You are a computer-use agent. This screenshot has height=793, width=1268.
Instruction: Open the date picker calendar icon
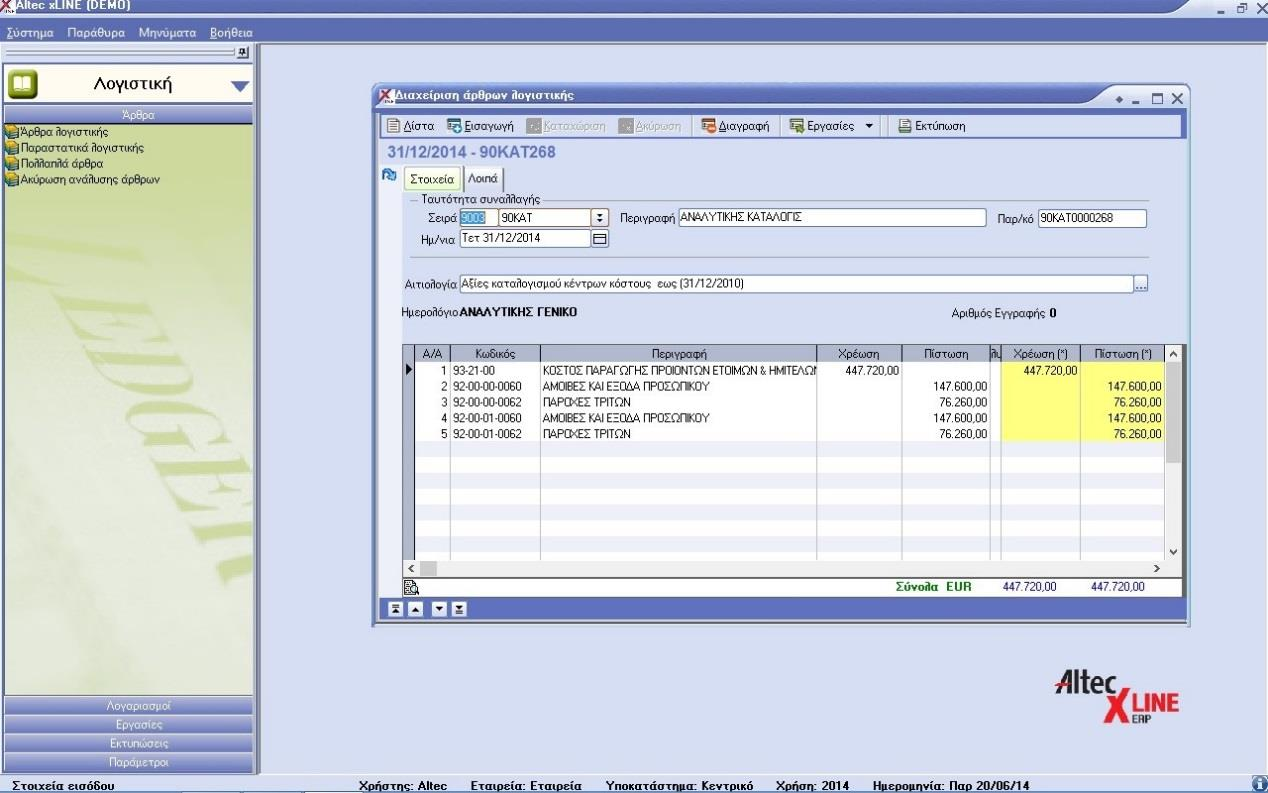tap(600, 239)
